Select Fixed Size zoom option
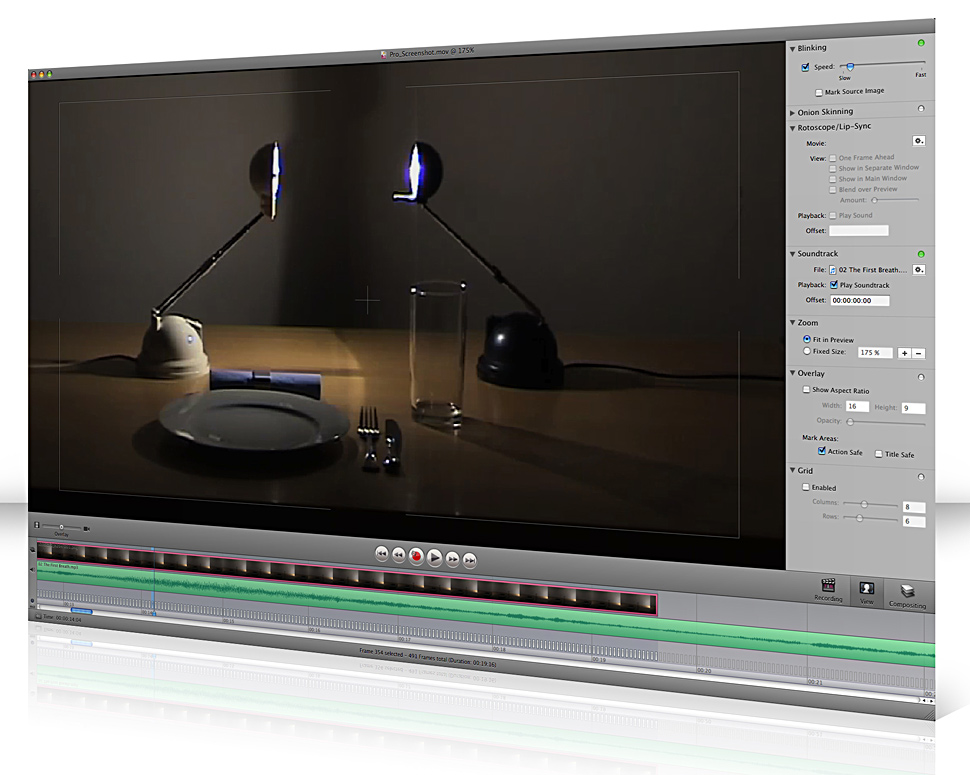 (x=807, y=351)
